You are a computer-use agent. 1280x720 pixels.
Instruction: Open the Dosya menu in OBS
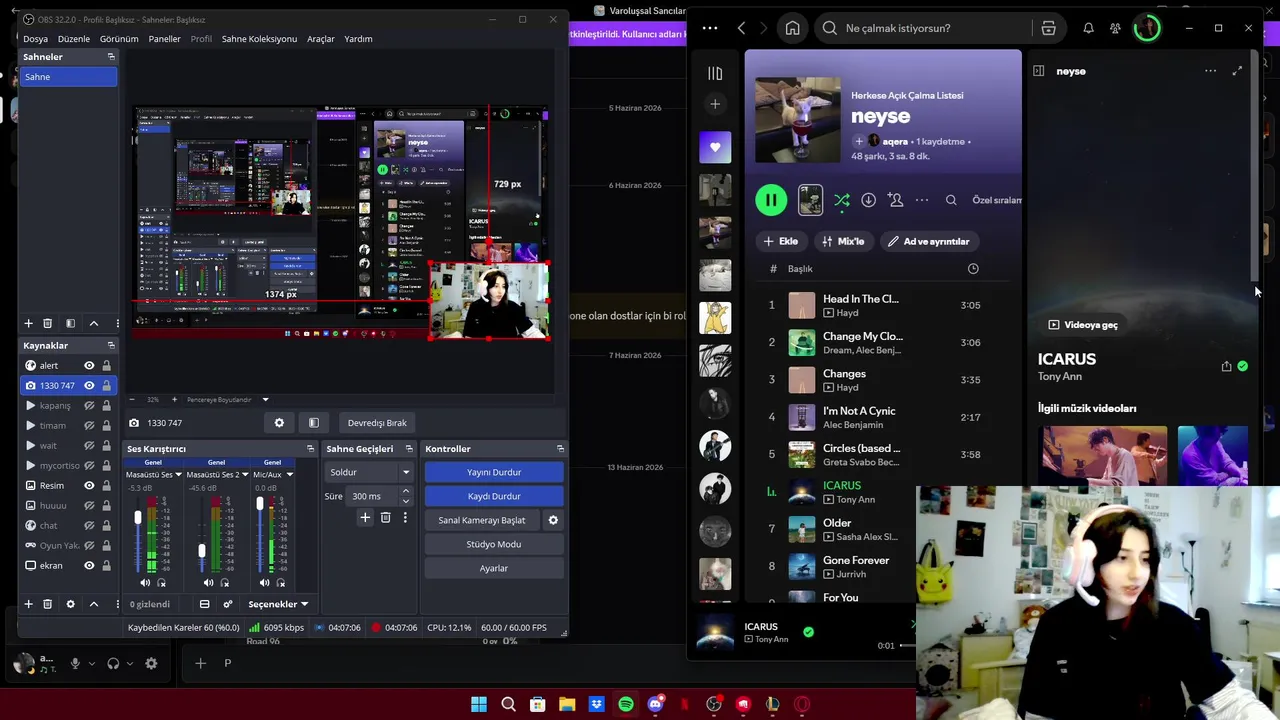click(35, 39)
